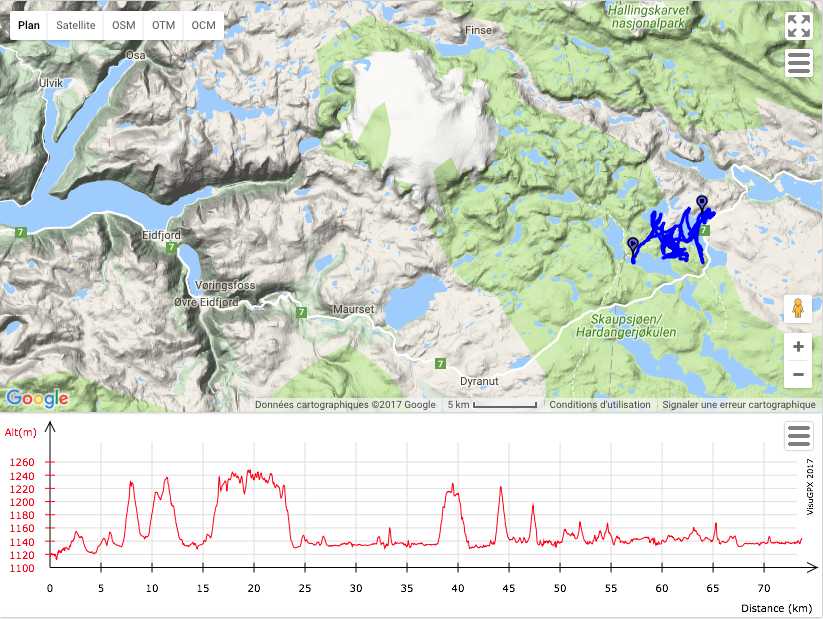This screenshot has width=823, height=619.
Task: Select the OCM map layer
Action: coord(203,25)
